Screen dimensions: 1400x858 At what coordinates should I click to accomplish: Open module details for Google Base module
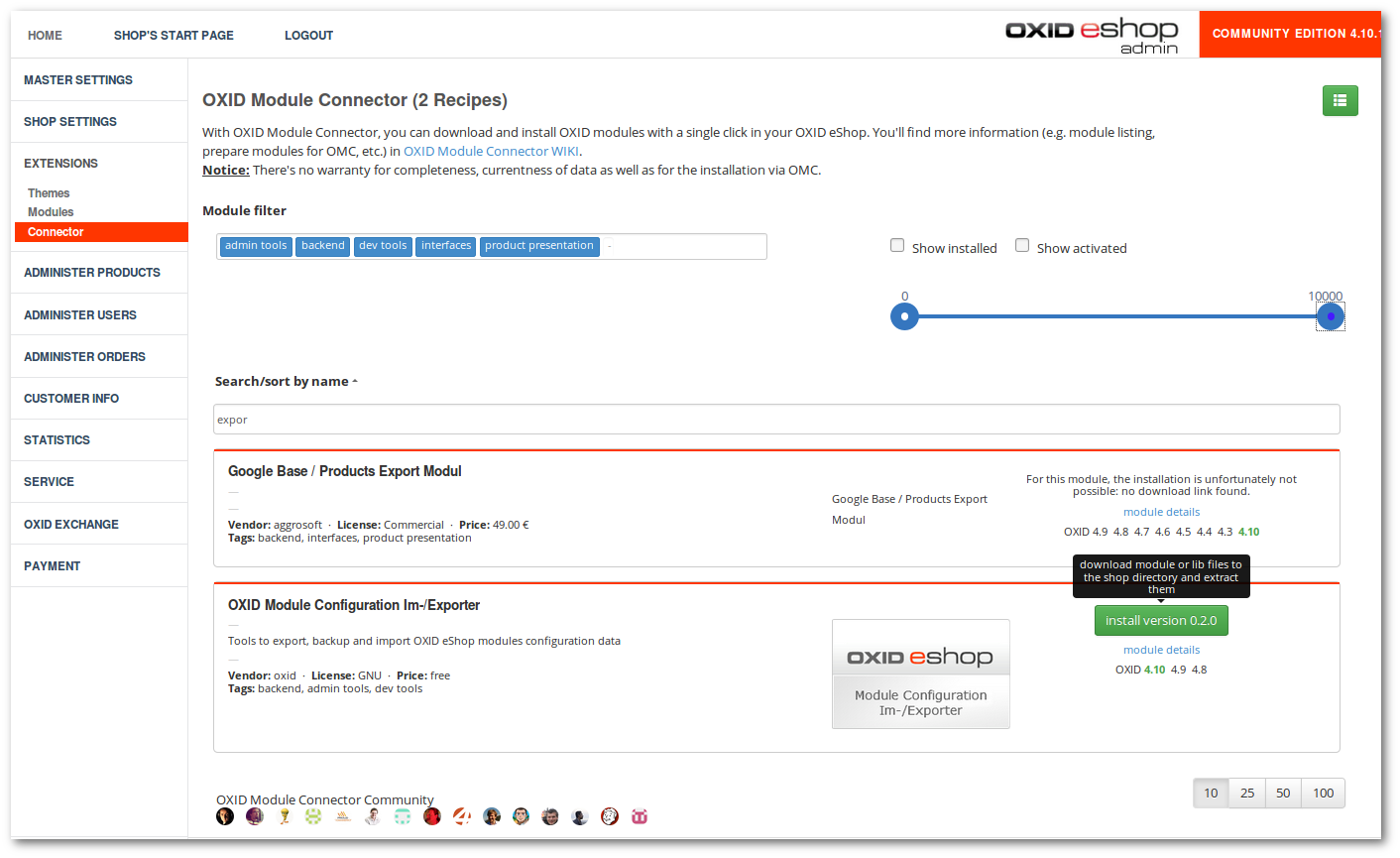point(1161,512)
